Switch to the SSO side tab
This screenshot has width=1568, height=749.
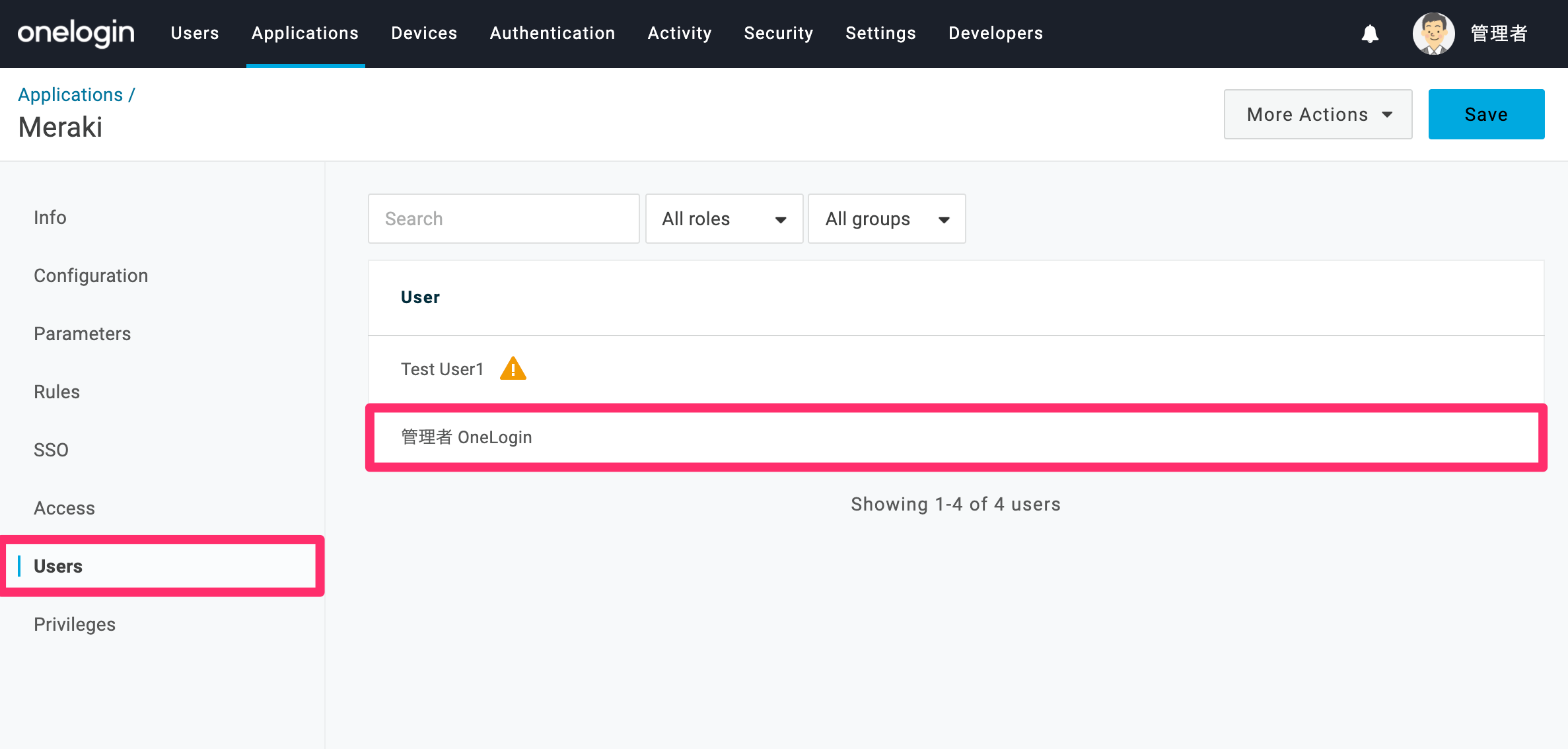coord(52,450)
